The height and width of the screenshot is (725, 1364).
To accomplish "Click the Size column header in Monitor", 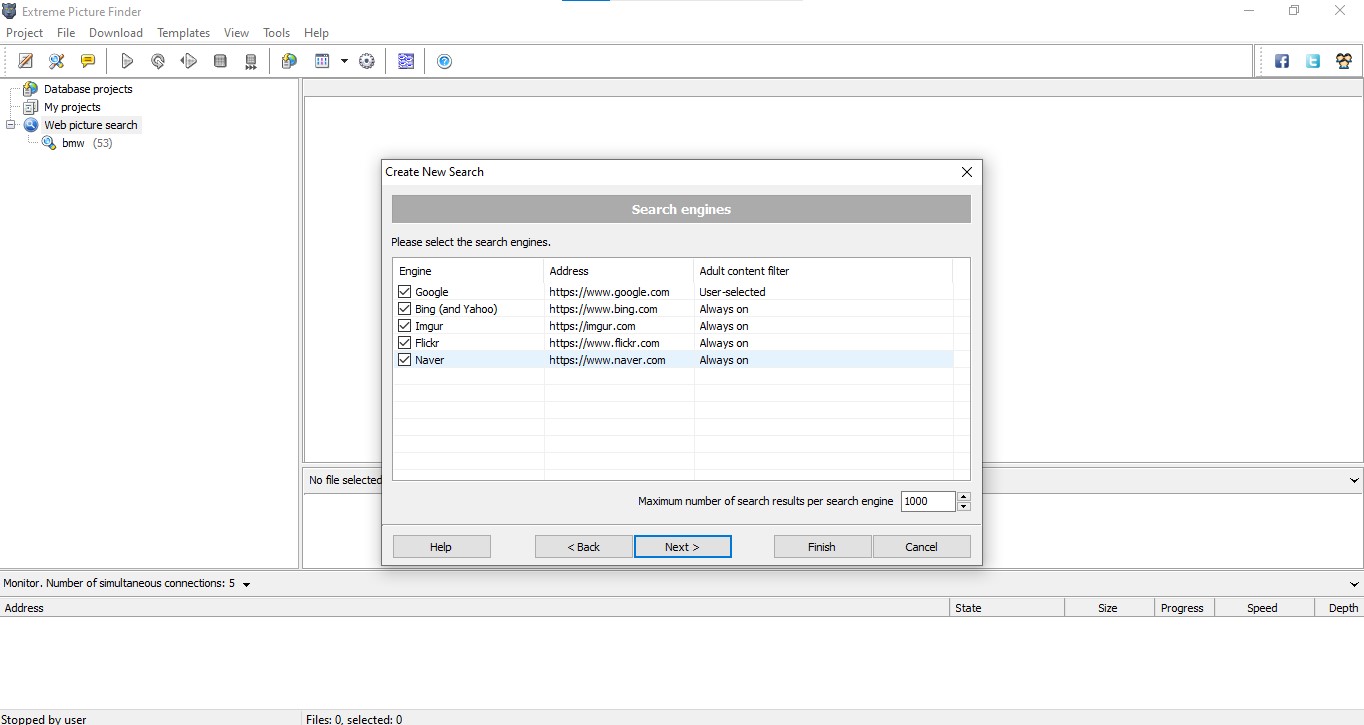I will click(1108, 608).
